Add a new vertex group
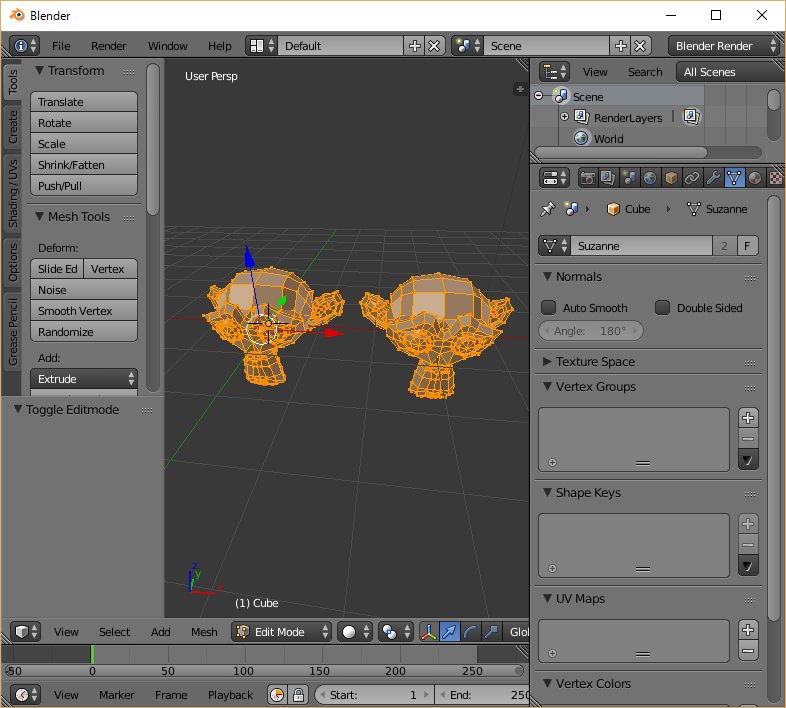The image size is (786, 708). pyautogui.click(x=748, y=418)
